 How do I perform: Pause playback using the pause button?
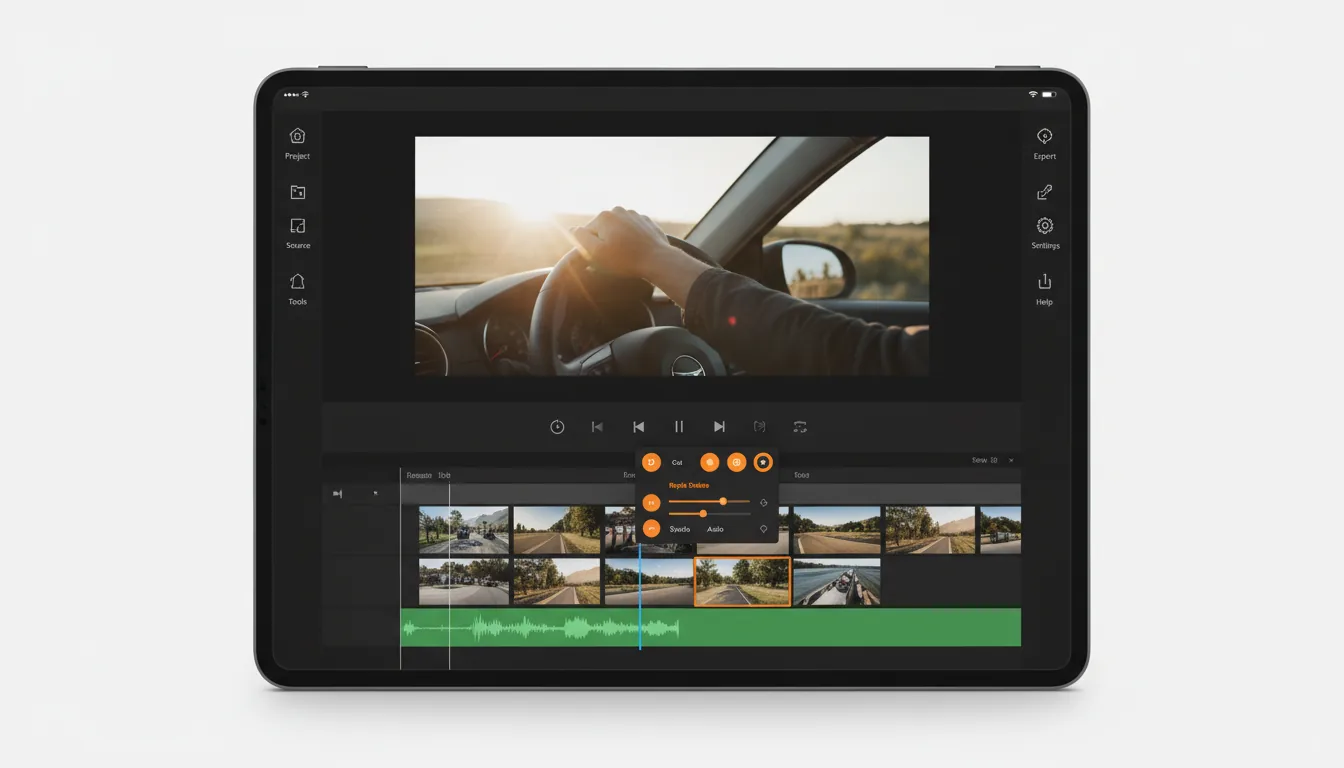pyautogui.click(x=679, y=427)
